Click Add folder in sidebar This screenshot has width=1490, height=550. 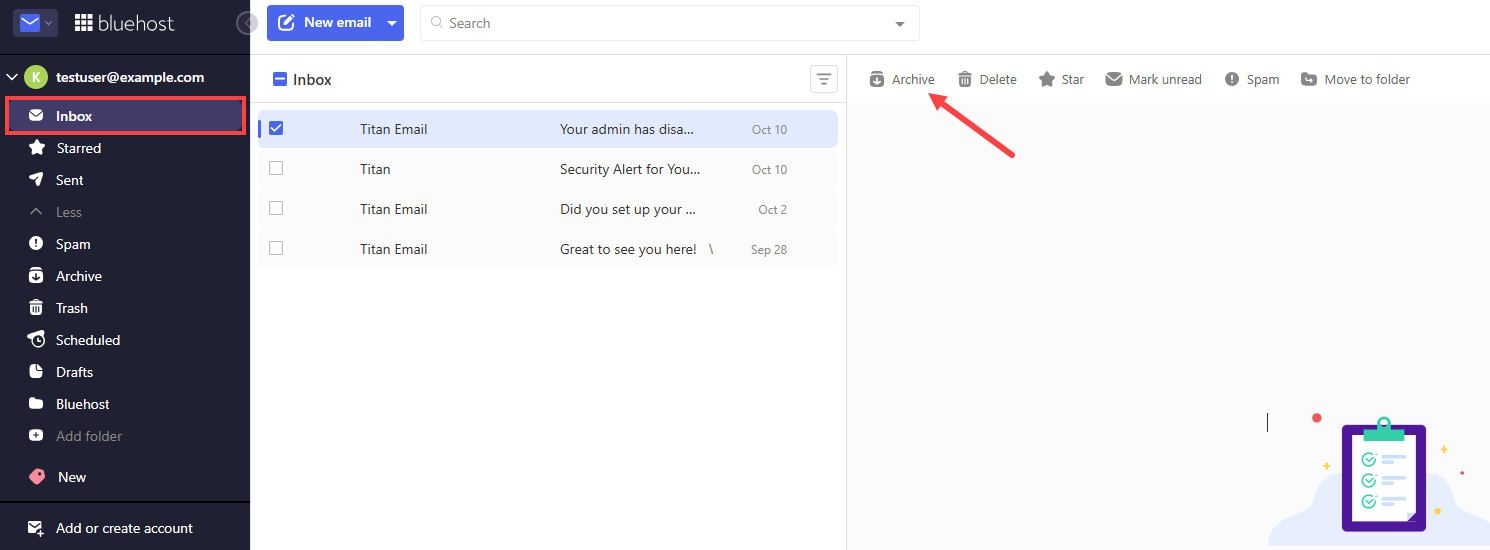click(89, 436)
